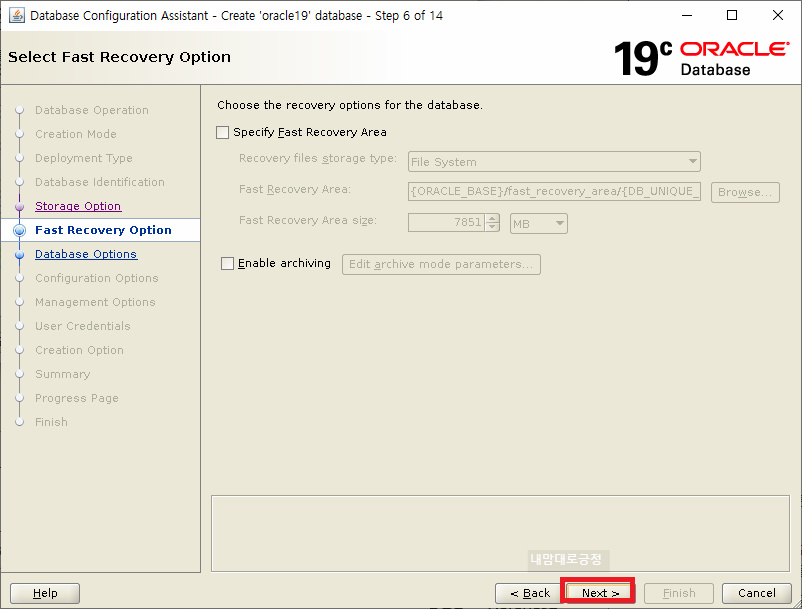Click the Next button
Image resolution: width=802 pixels, height=609 pixels.
(x=600, y=593)
